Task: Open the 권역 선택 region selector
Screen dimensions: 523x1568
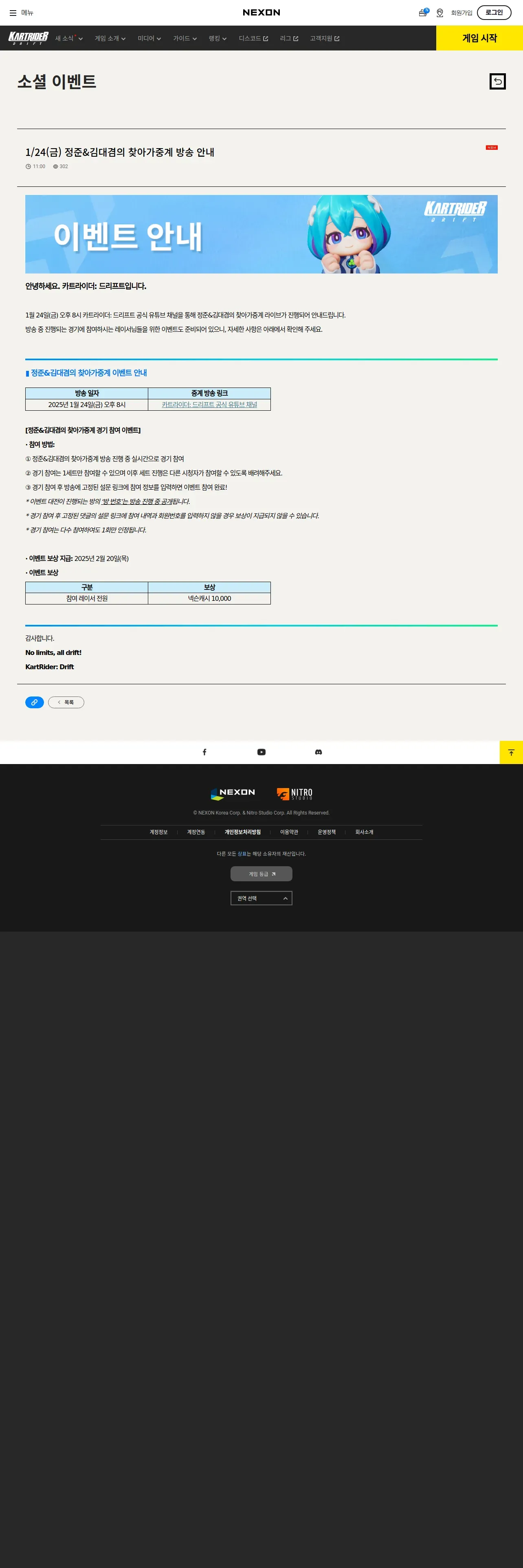Action: click(x=261, y=898)
